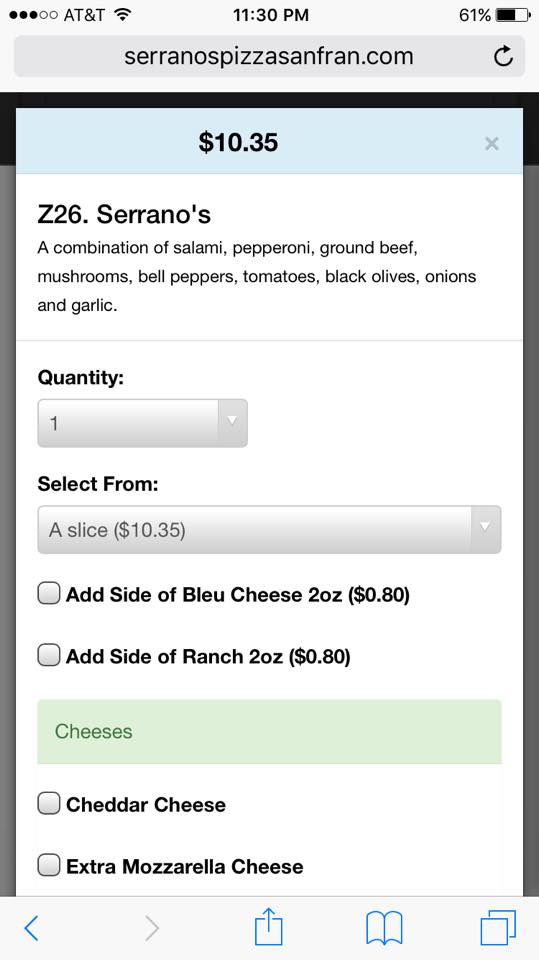Tap the Z26. Serrano's item title
The image size is (539, 960).
tap(124, 214)
